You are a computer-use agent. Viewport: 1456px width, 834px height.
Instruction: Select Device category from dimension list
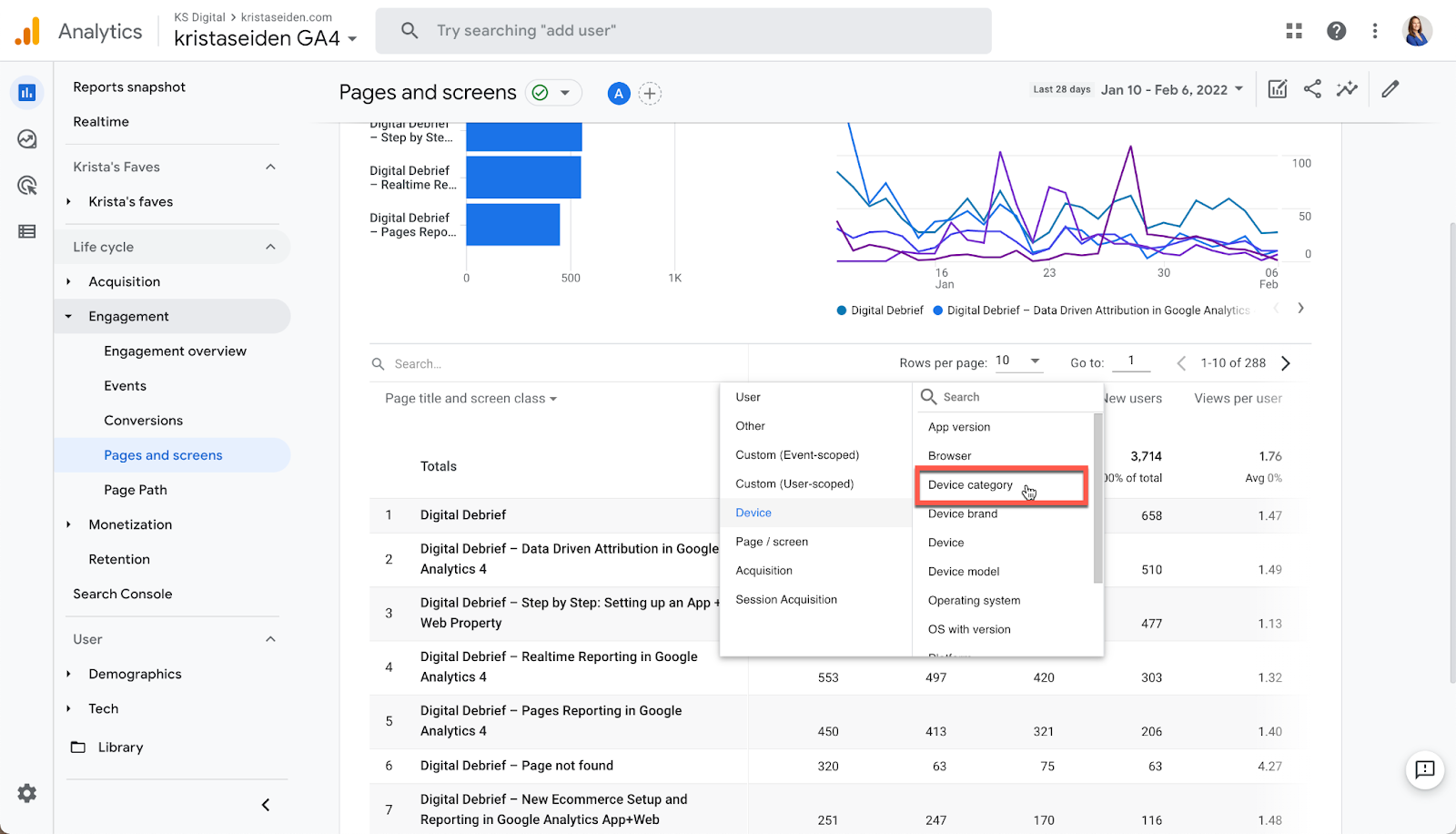[970, 485]
